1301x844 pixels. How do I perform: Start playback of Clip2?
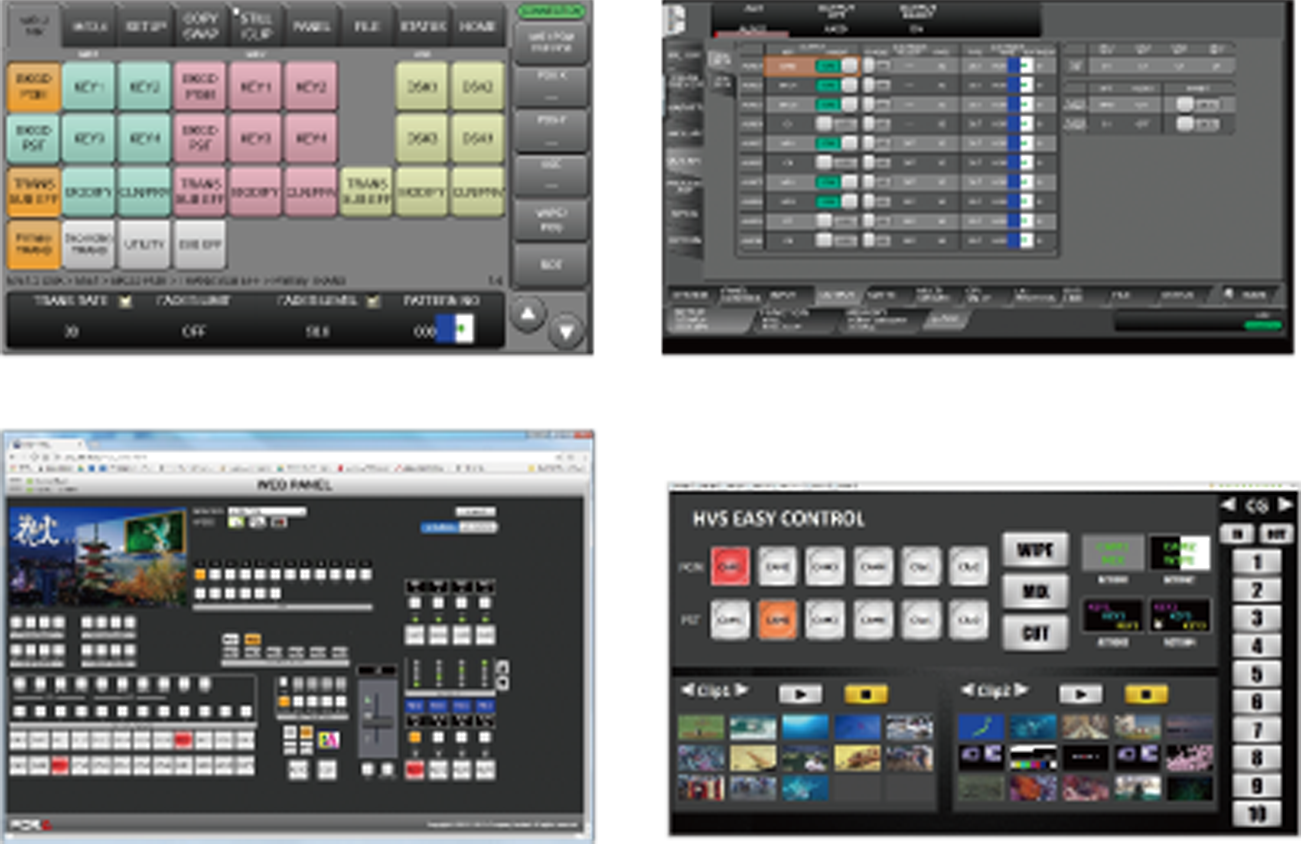[1081, 693]
